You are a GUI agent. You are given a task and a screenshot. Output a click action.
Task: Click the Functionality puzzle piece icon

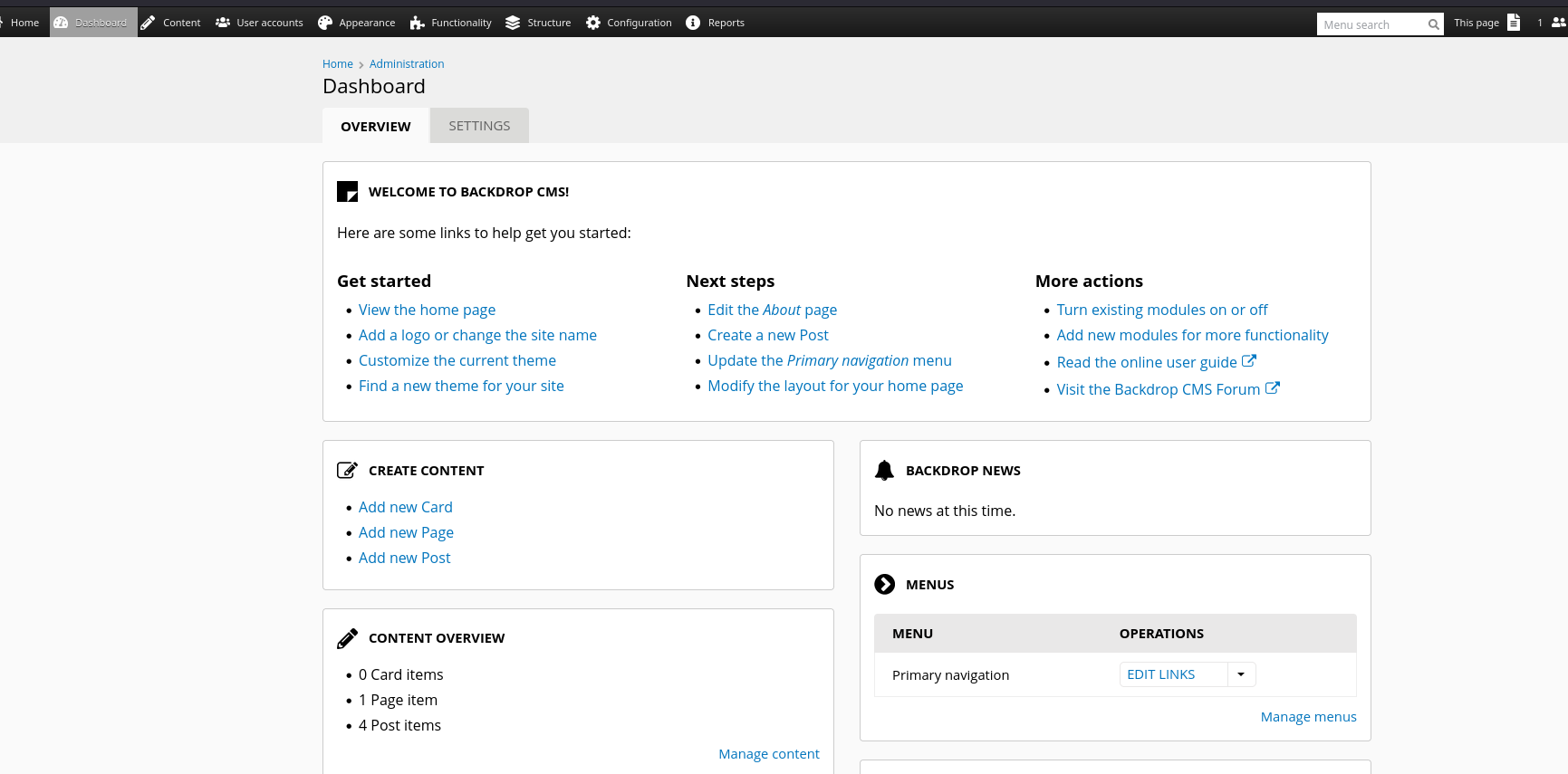click(x=418, y=23)
